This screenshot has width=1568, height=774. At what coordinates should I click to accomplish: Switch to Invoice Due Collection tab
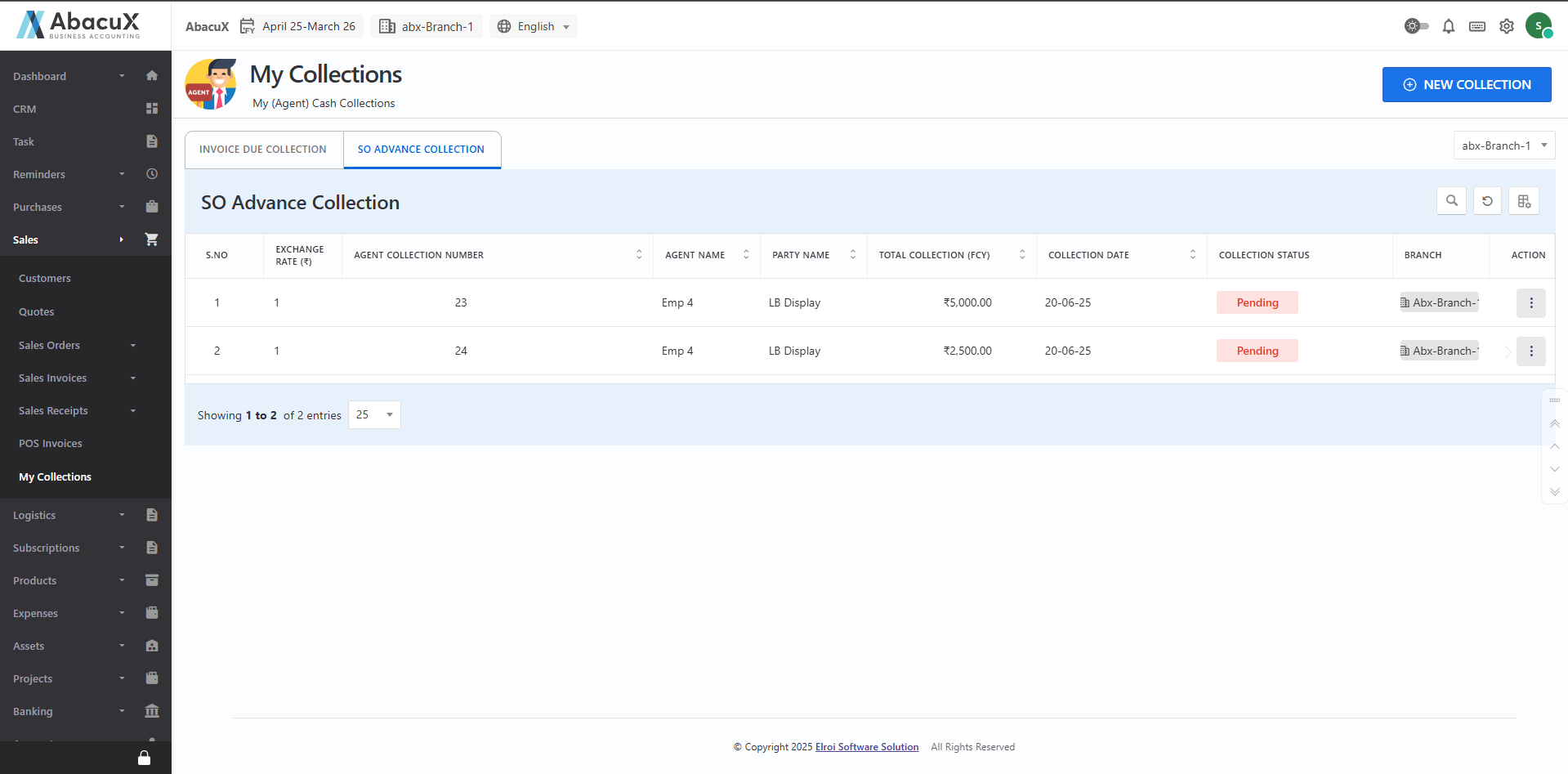point(263,150)
